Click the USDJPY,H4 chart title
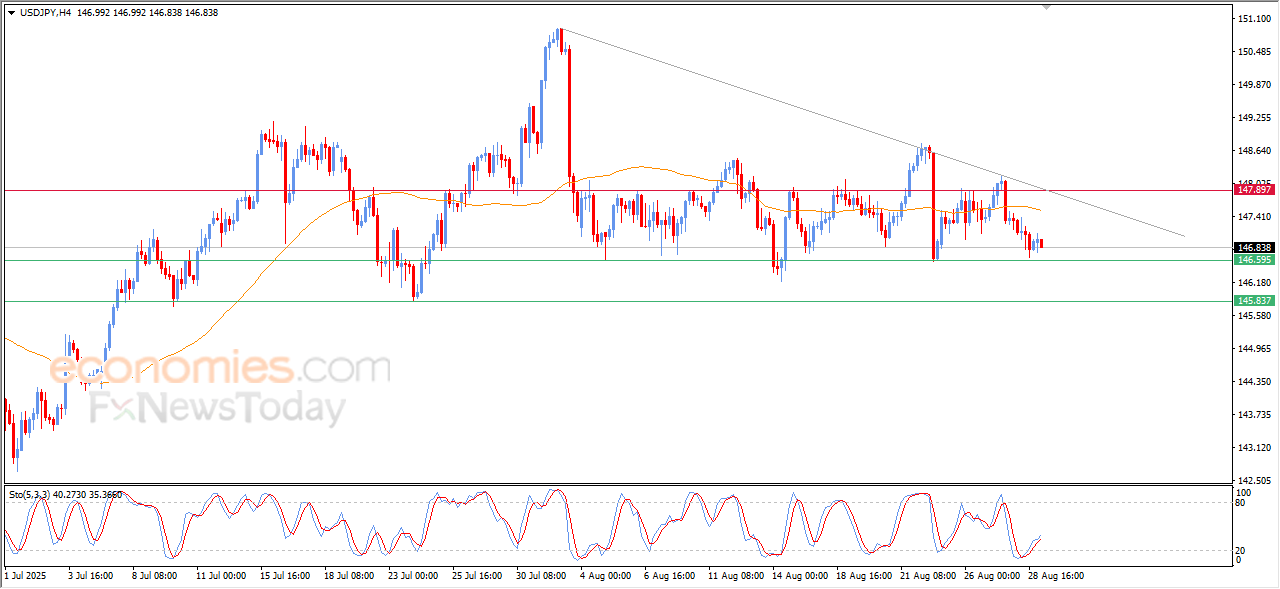This screenshot has height=589, width=1280. [44, 13]
